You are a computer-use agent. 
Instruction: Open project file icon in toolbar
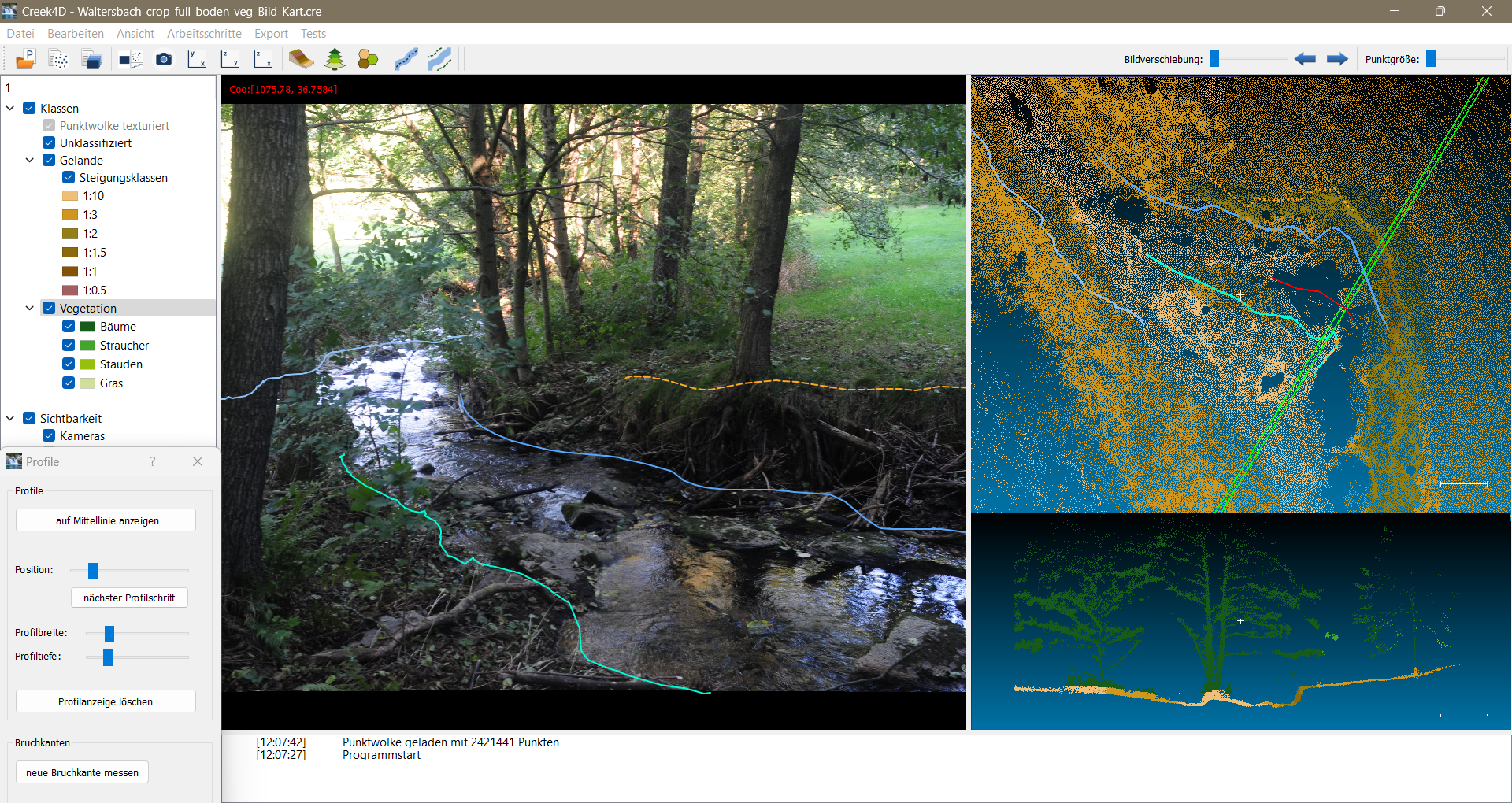[x=25, y=59]
